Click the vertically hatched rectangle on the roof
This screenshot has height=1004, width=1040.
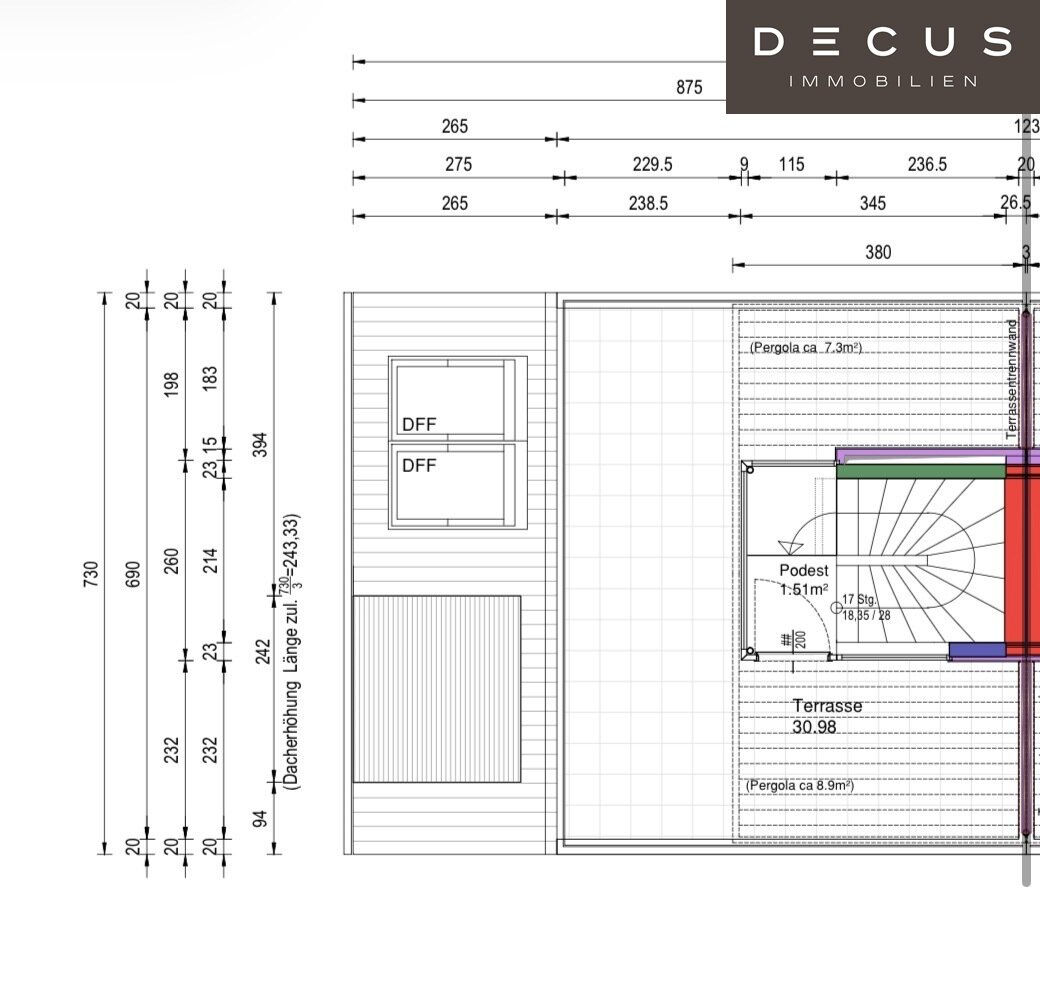point(436,688)
